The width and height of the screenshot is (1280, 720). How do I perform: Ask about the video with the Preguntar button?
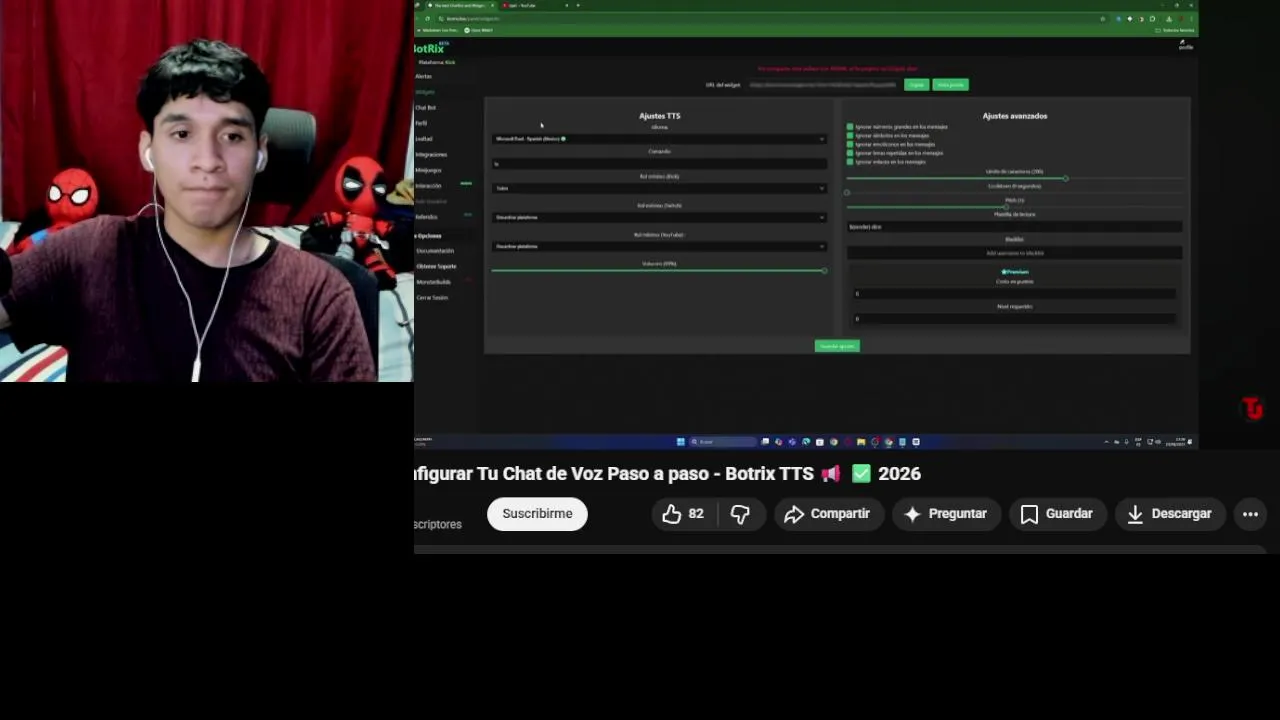tap(946, 514)
